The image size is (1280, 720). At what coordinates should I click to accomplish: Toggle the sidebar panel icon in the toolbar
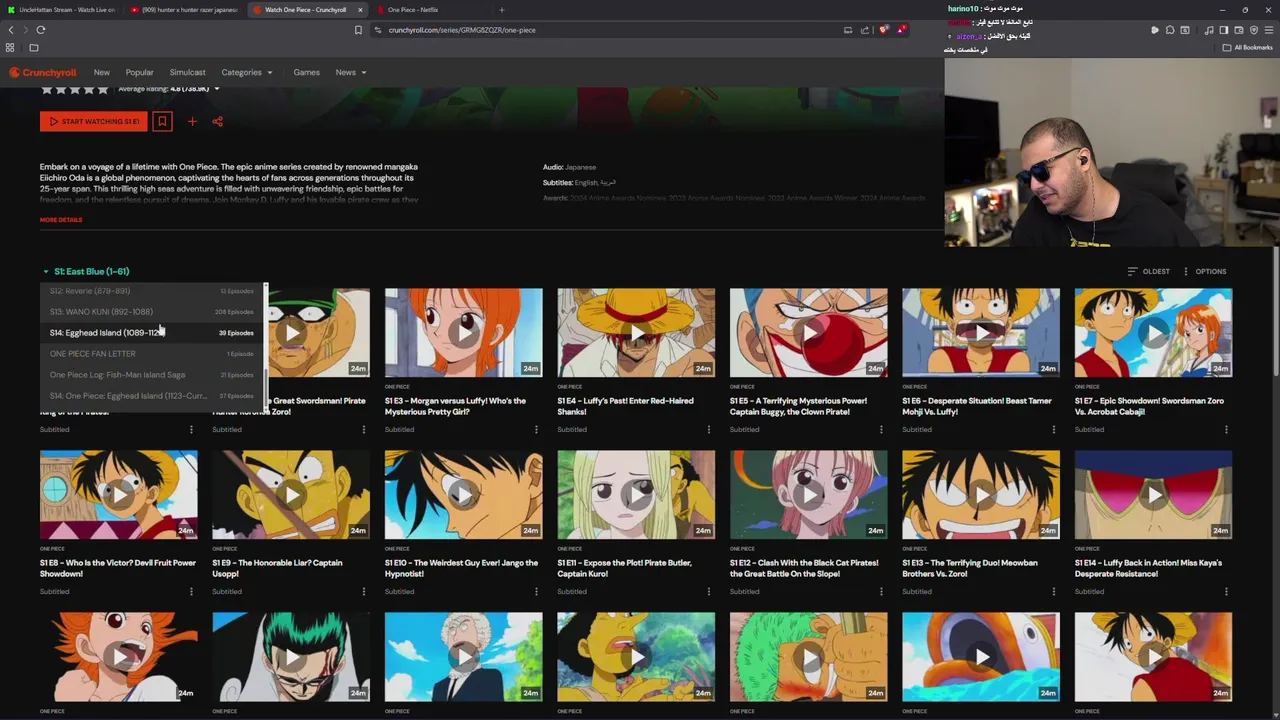(1223, 30)
